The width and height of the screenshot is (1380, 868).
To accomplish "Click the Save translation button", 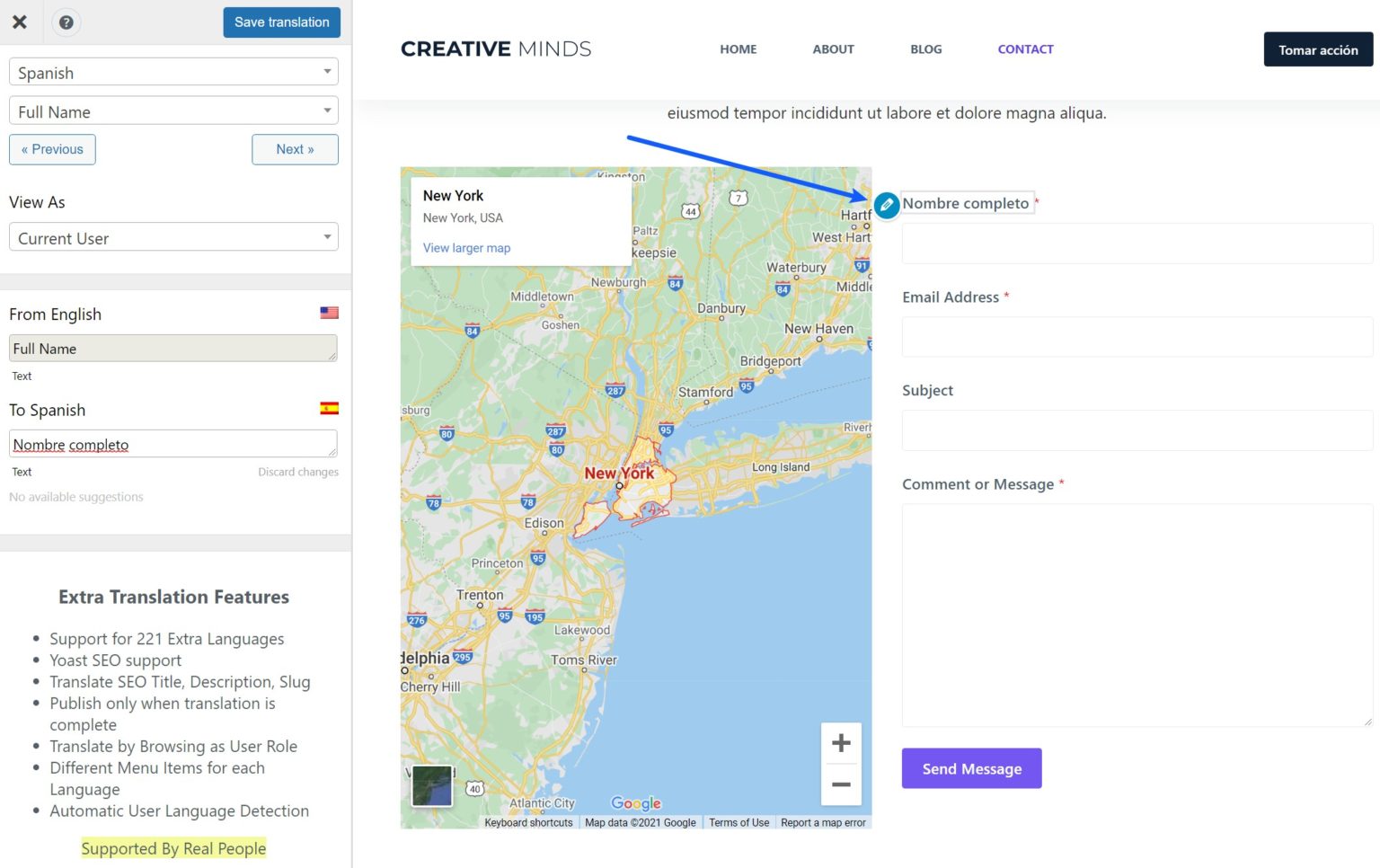I will click(x=281, y=22).
